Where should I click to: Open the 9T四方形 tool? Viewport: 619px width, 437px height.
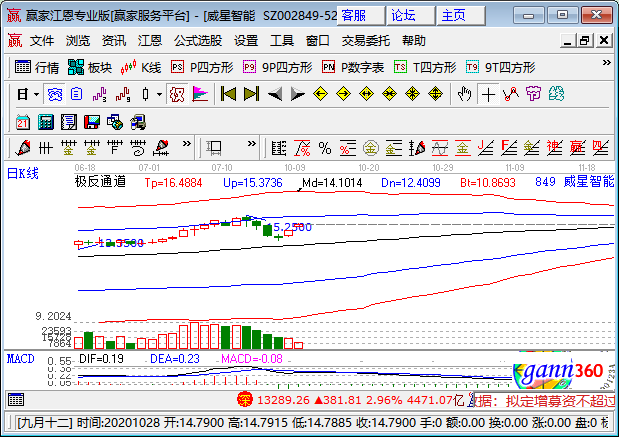[x=500, y=68]
